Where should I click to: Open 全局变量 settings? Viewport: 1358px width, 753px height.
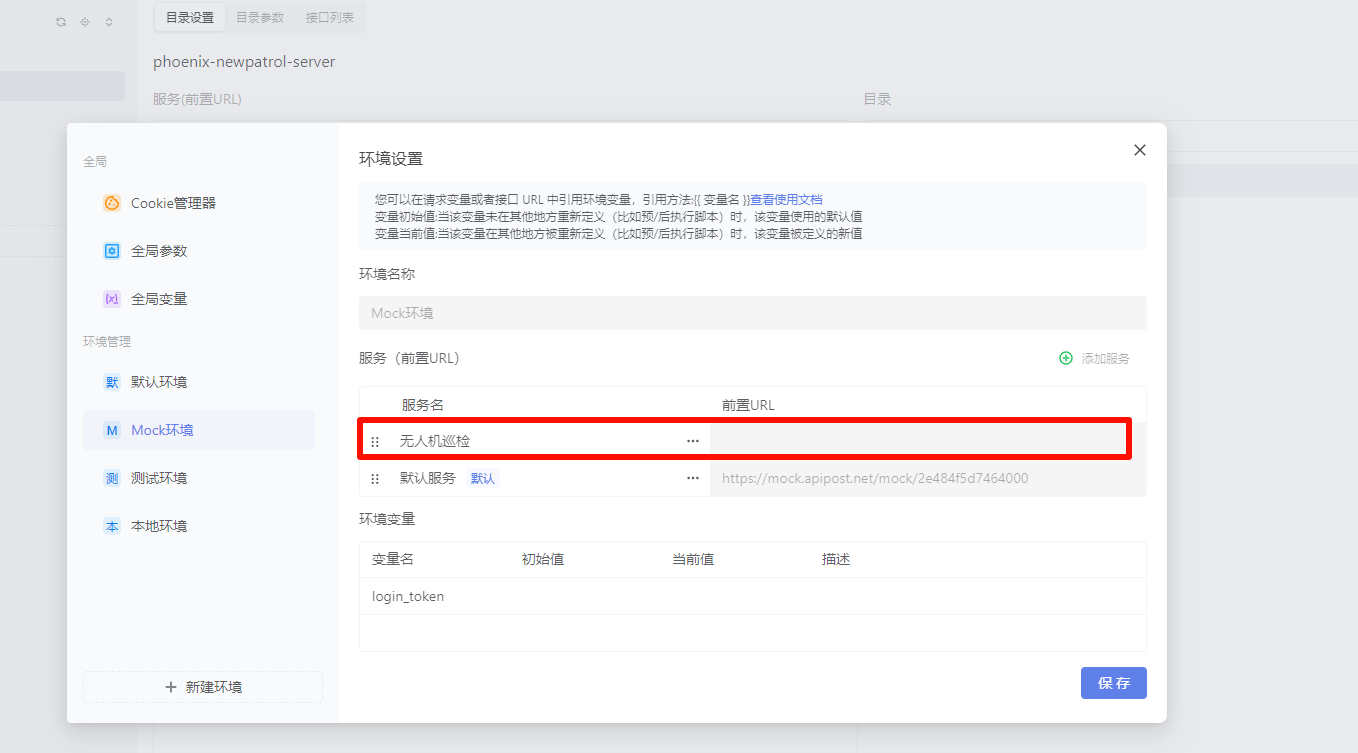199,299
